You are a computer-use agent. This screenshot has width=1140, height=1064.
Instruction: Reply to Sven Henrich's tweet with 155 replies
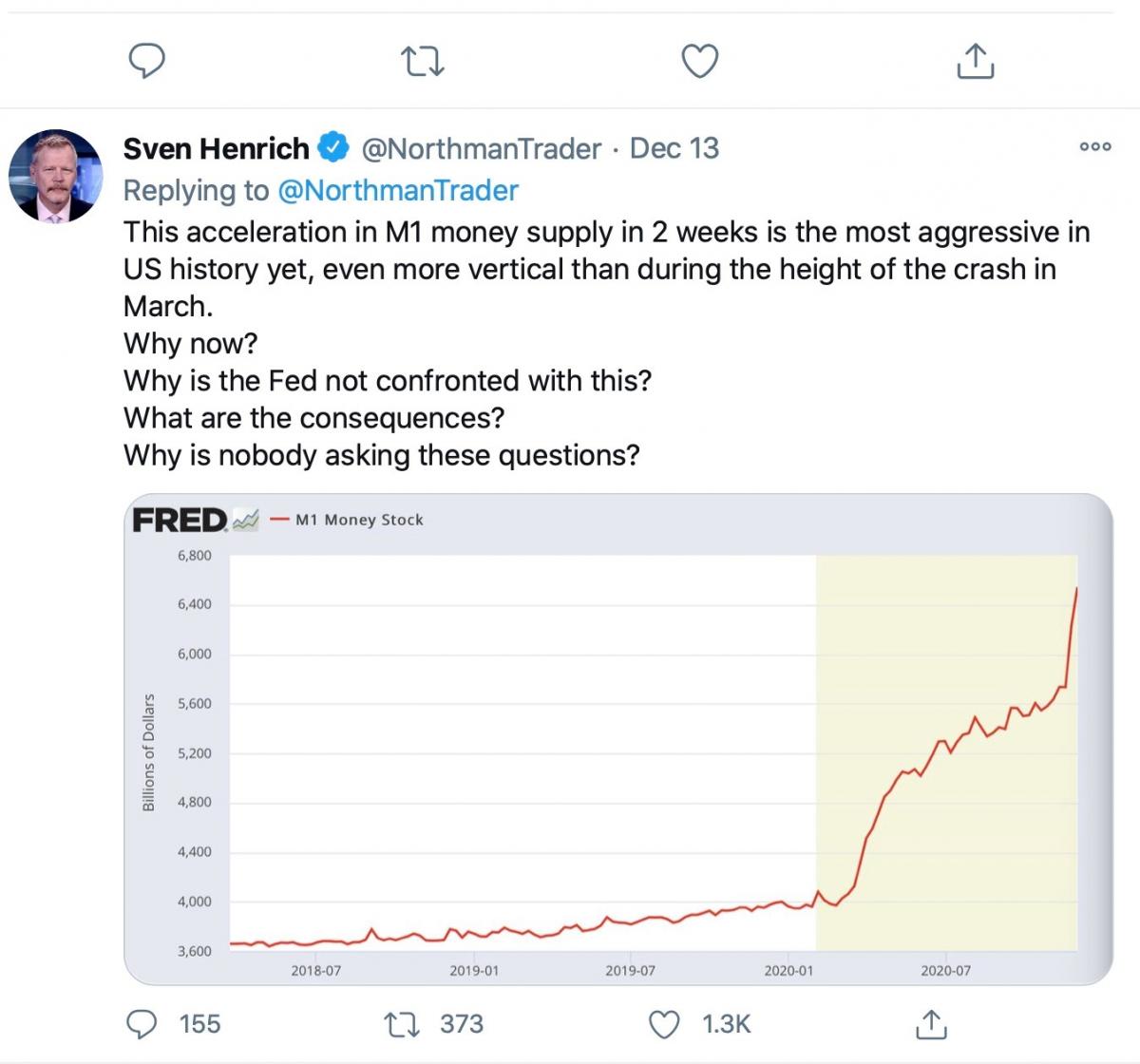point(146,1023)
